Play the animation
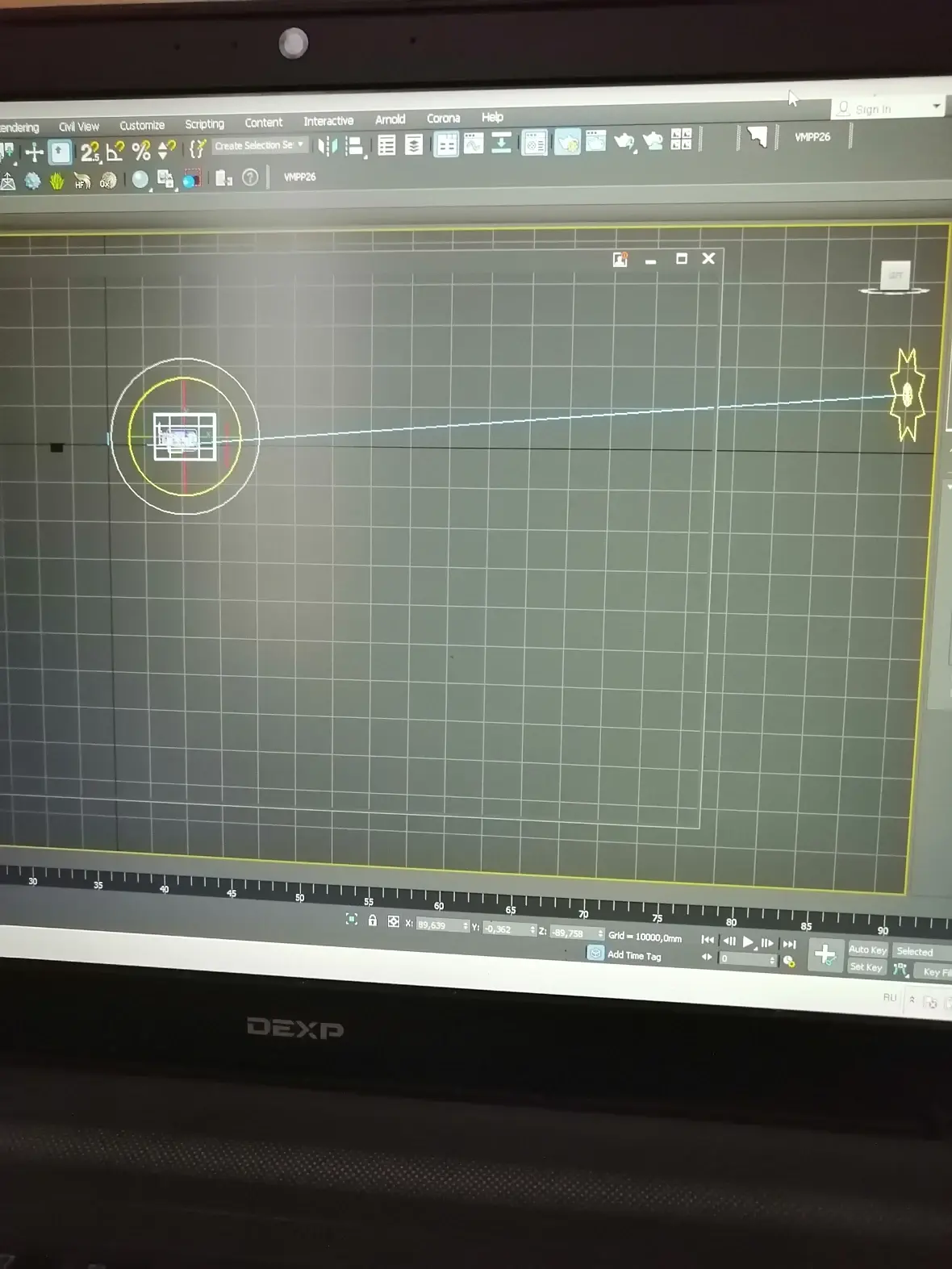This screenshot has width=952, height=1269. pyautogui.click(x=749, y=941)
